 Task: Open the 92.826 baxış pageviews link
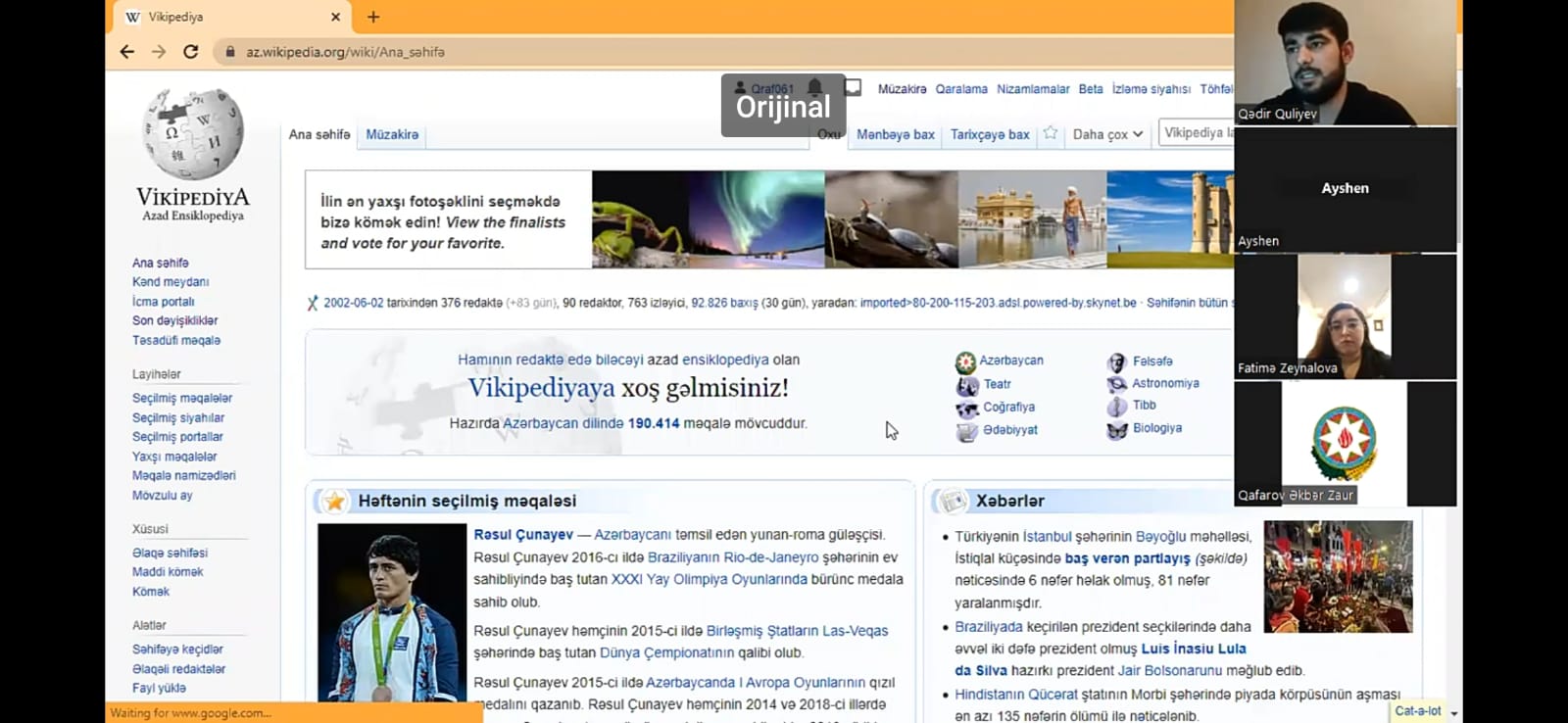(724, 304)
